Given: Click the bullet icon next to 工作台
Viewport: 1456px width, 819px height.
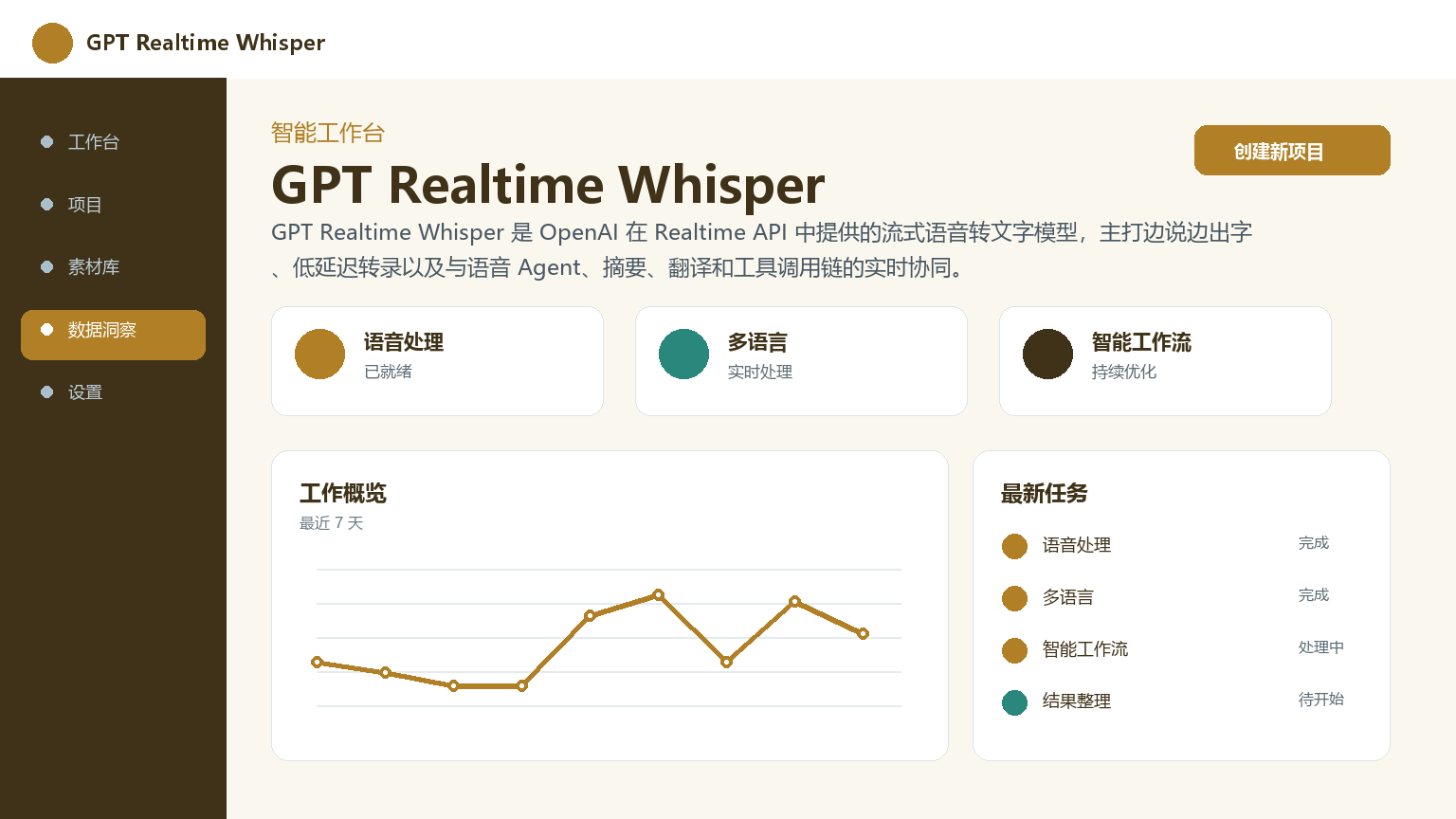Looking at the screenshot, I should (46, 142).
